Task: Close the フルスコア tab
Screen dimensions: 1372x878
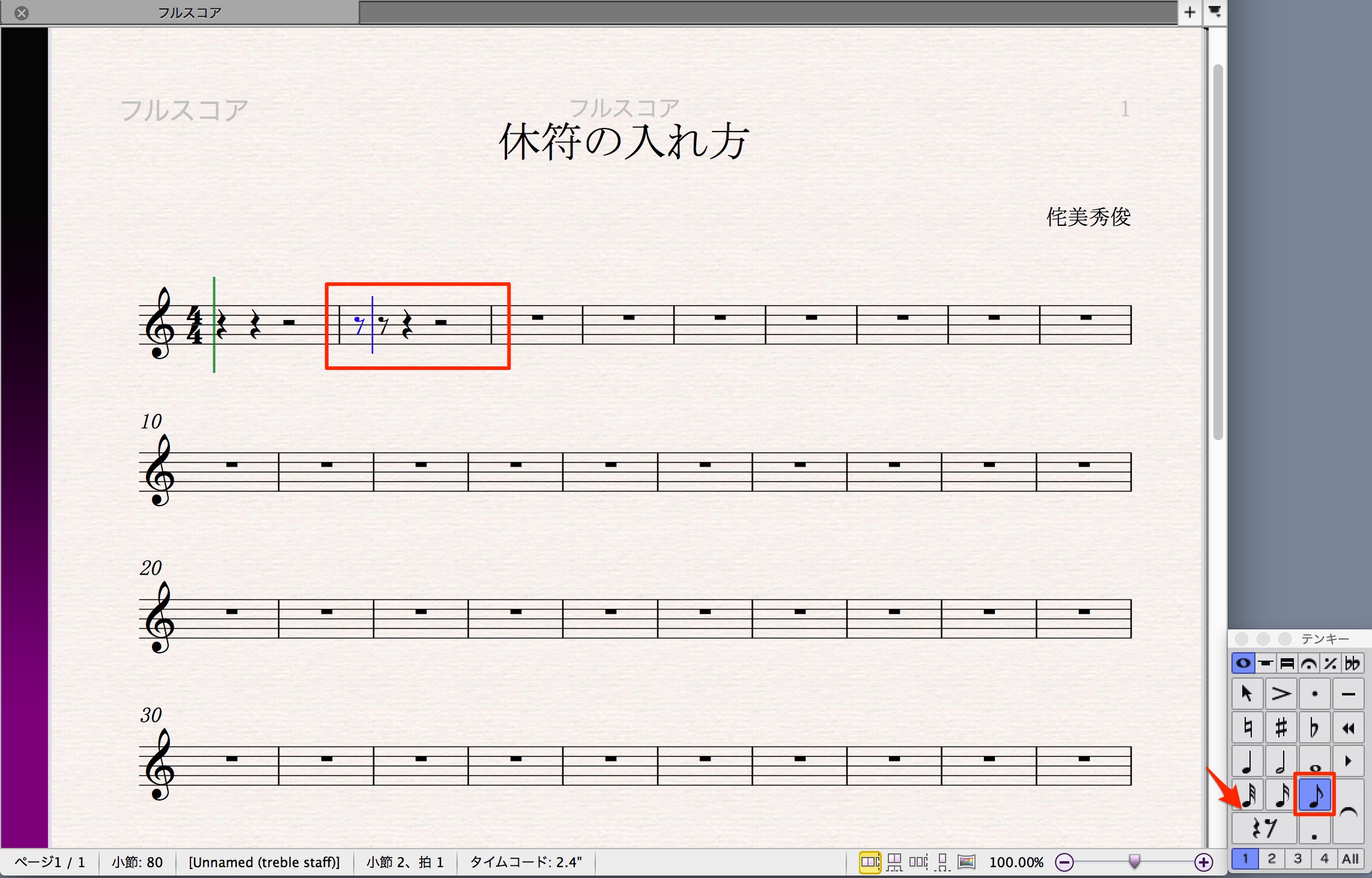Action: point(22,13)
